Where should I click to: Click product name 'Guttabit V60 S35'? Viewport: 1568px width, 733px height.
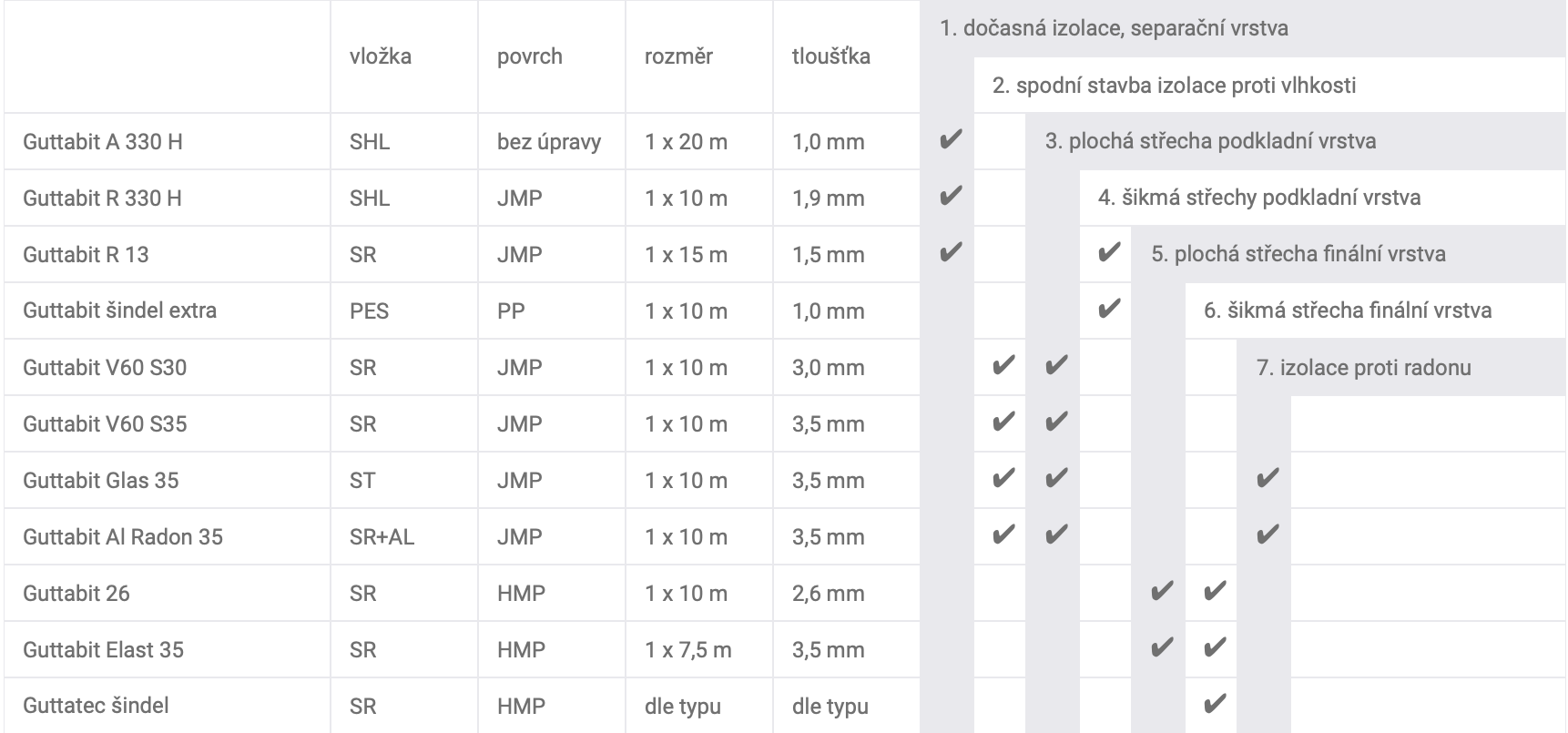coord(105,424)
